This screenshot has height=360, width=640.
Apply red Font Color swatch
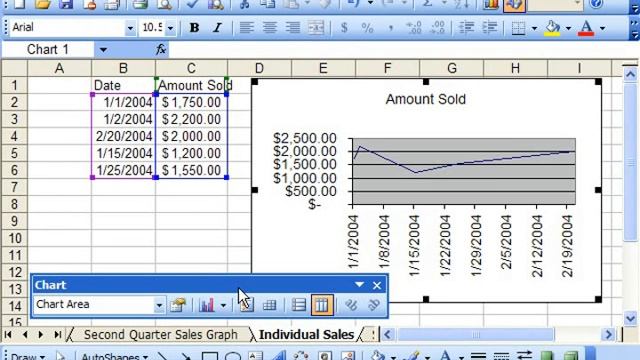pyautogui.click(x=587, y=28)
